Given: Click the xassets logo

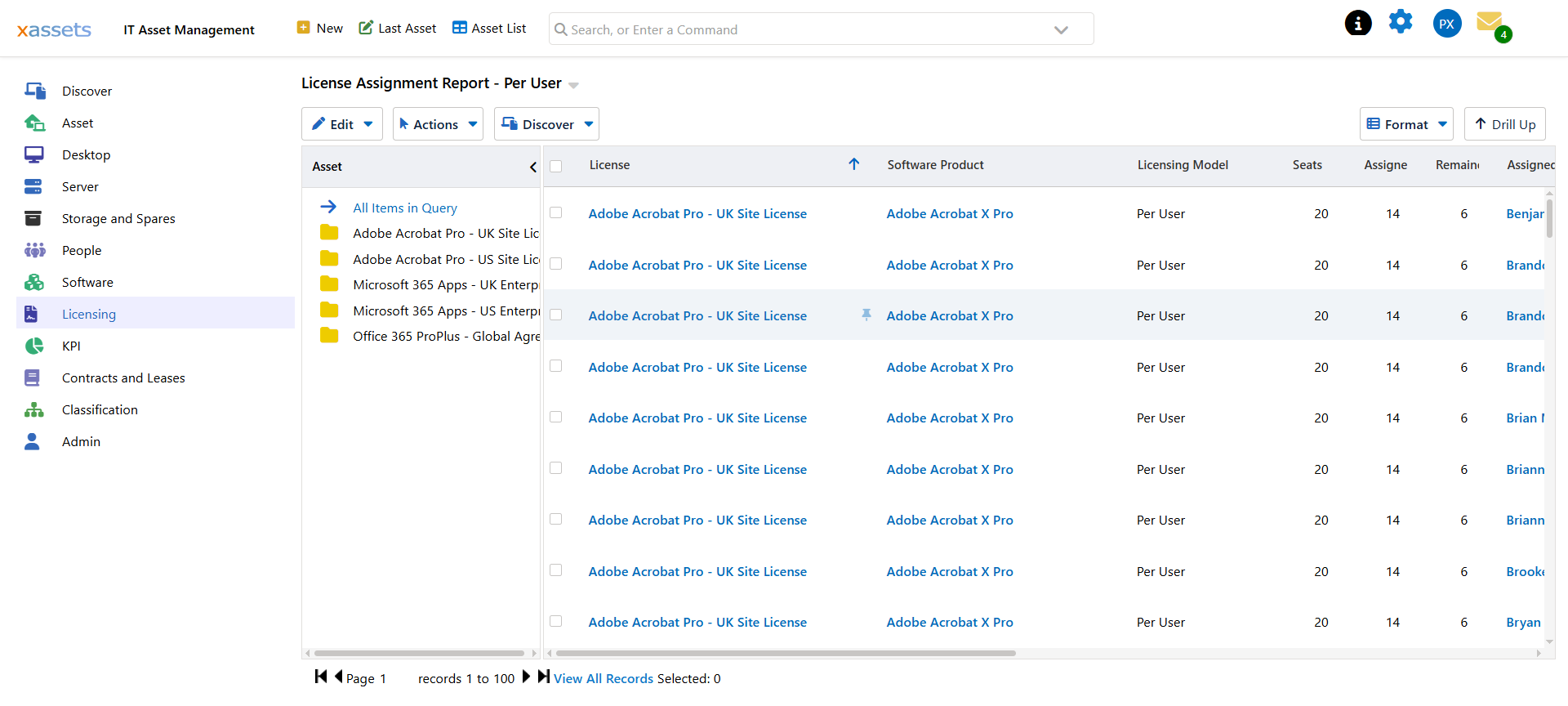Looking at the screenshot, I should point(54,30).
